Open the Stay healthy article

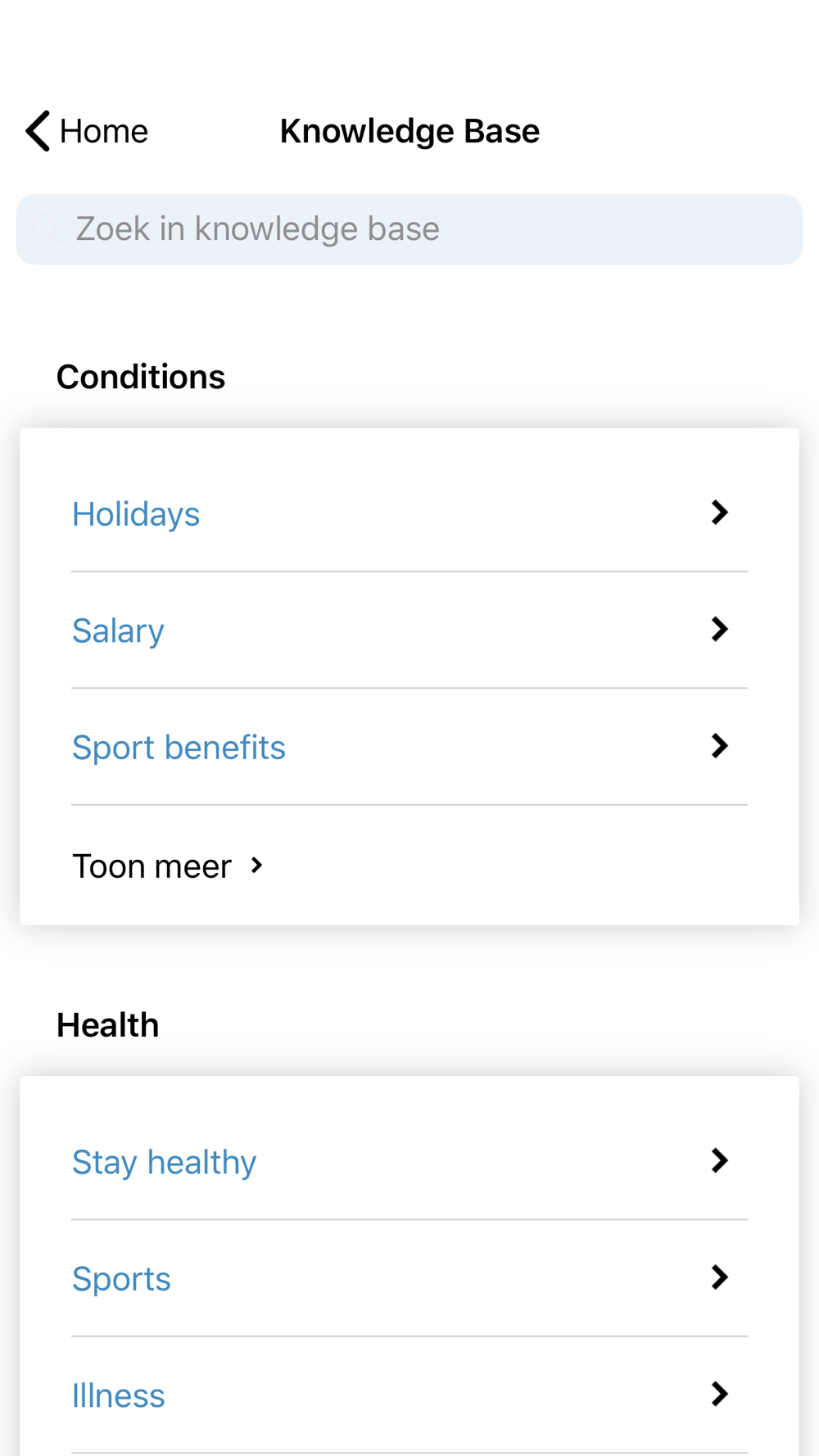pos(164,1163)
